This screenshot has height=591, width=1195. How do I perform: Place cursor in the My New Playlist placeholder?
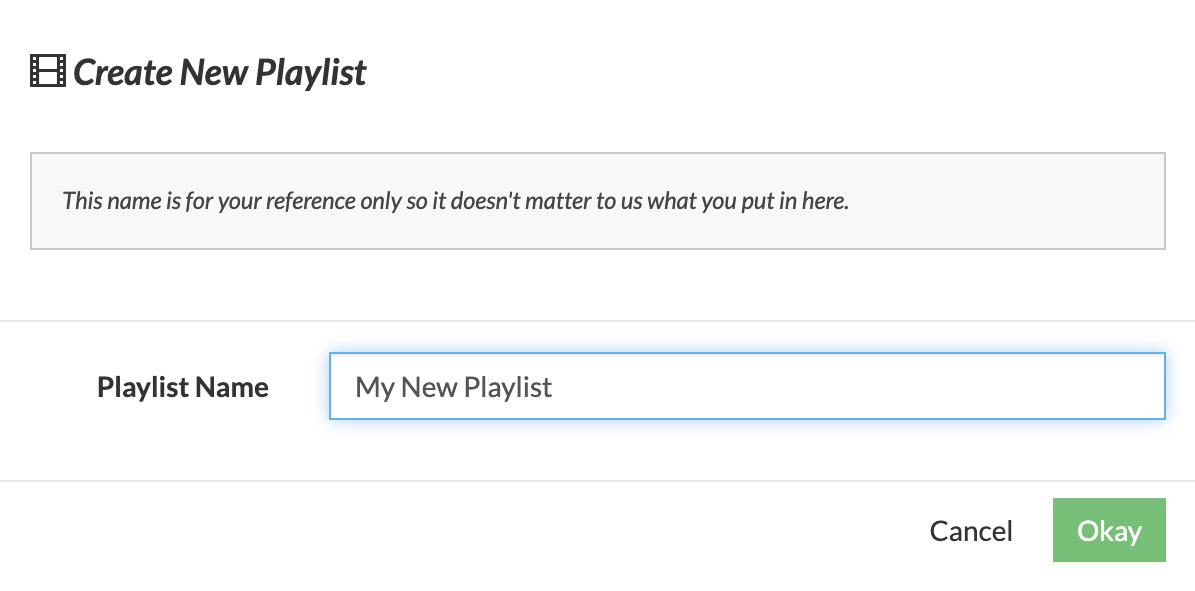pos(453,387)
